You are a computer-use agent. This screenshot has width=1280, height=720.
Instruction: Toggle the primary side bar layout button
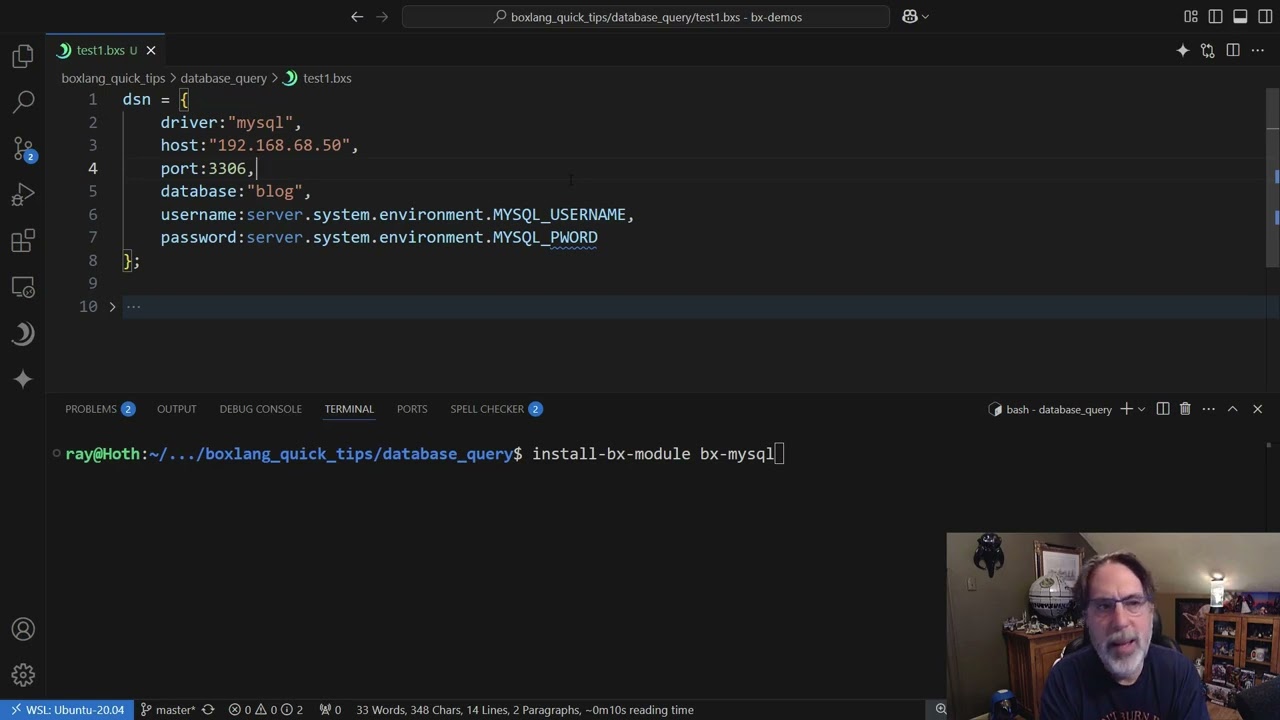pos(1215,17)
